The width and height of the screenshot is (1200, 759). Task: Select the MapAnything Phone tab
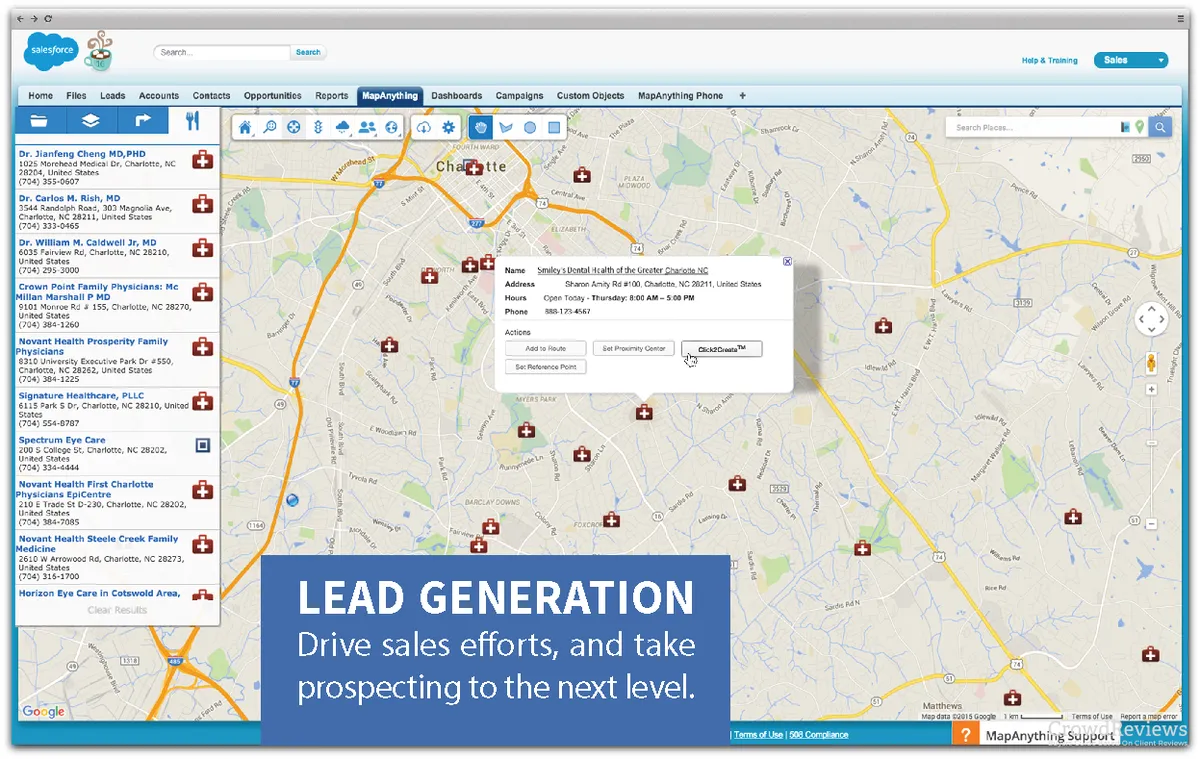680,96
